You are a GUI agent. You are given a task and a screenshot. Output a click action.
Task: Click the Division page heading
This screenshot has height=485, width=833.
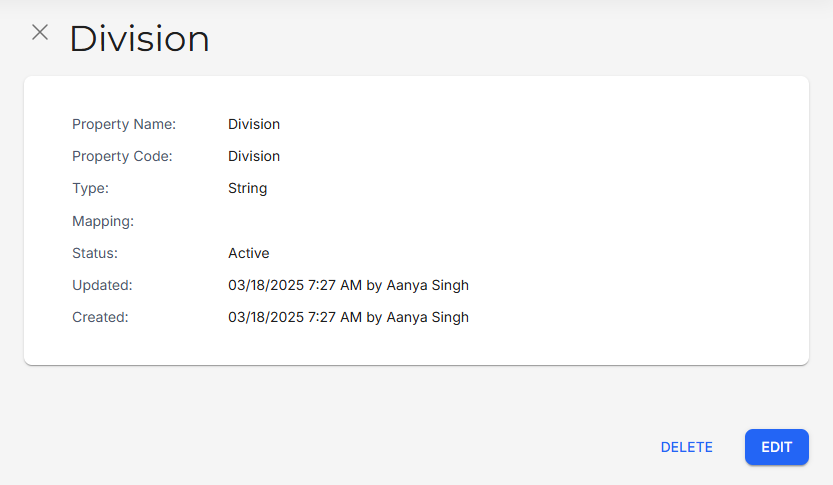click(139, 39)
